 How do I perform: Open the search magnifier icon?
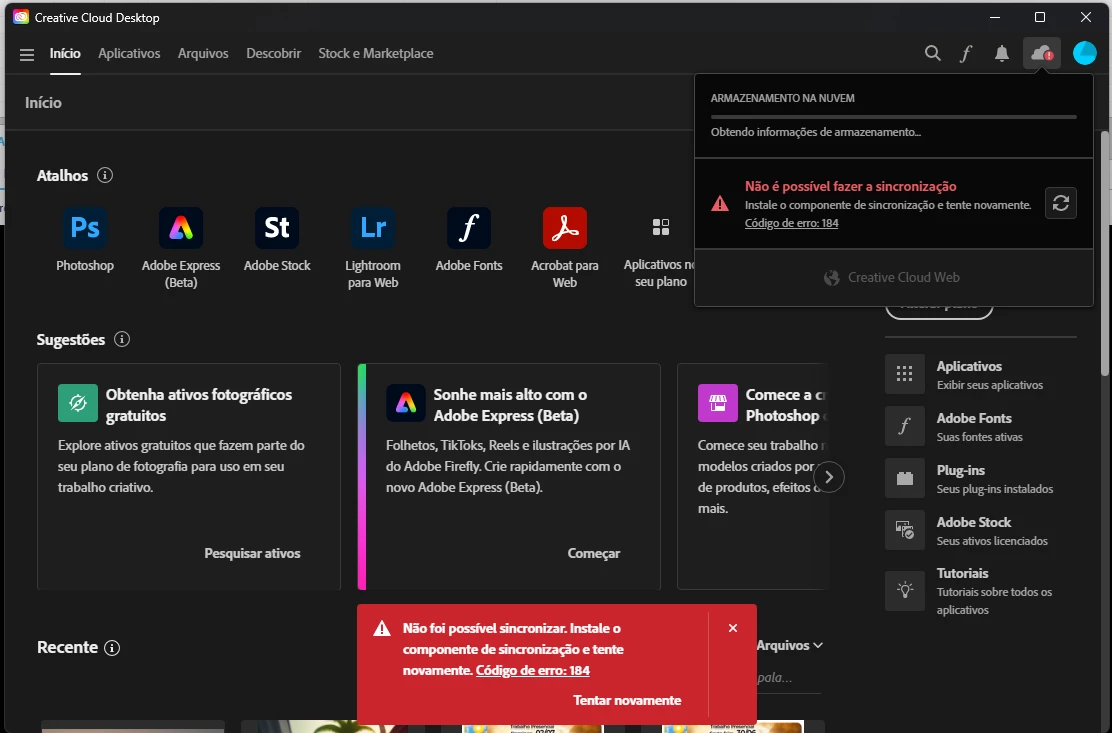coord(933,53)
